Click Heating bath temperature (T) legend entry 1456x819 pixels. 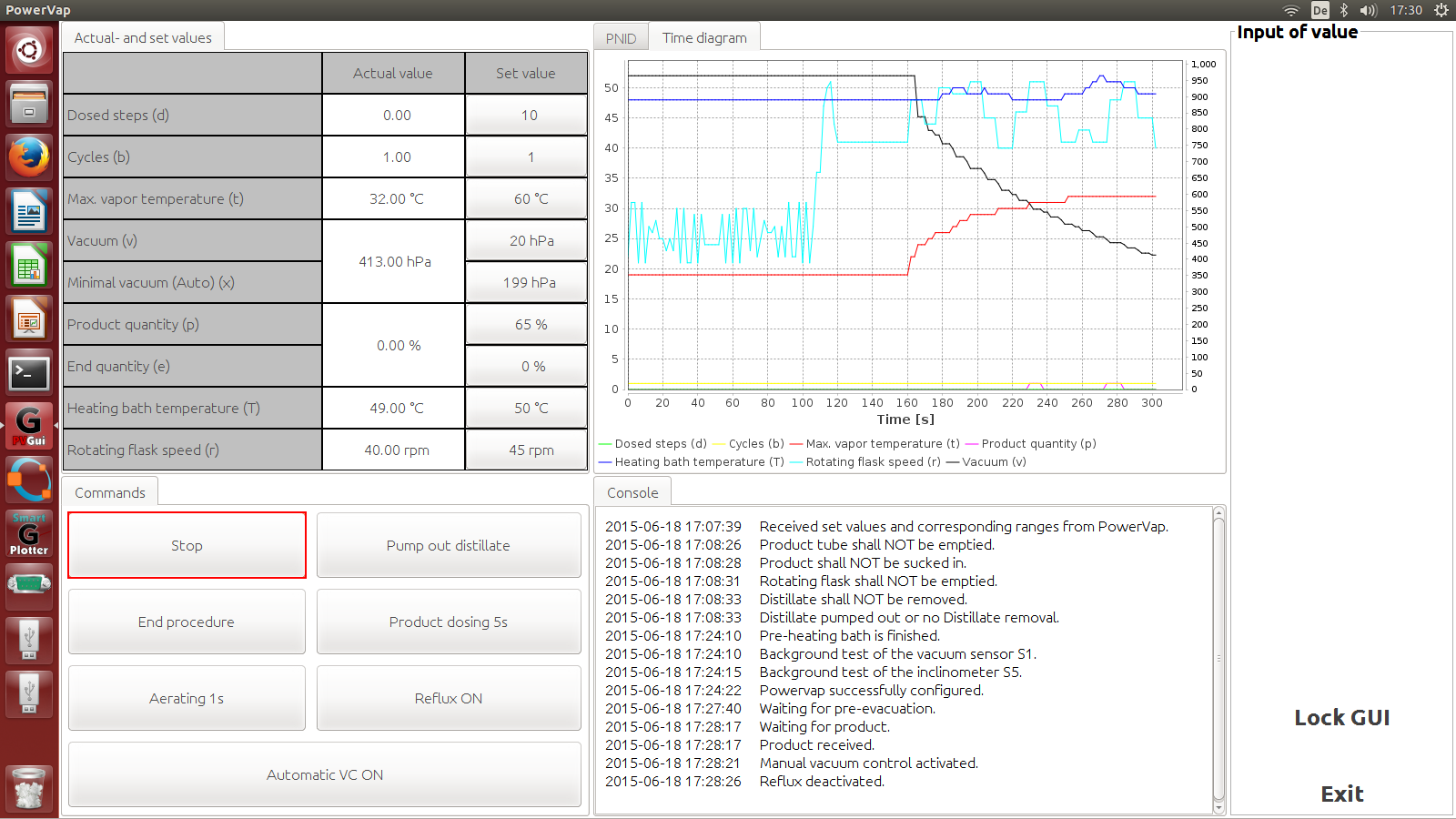click(x=692, y=461)
